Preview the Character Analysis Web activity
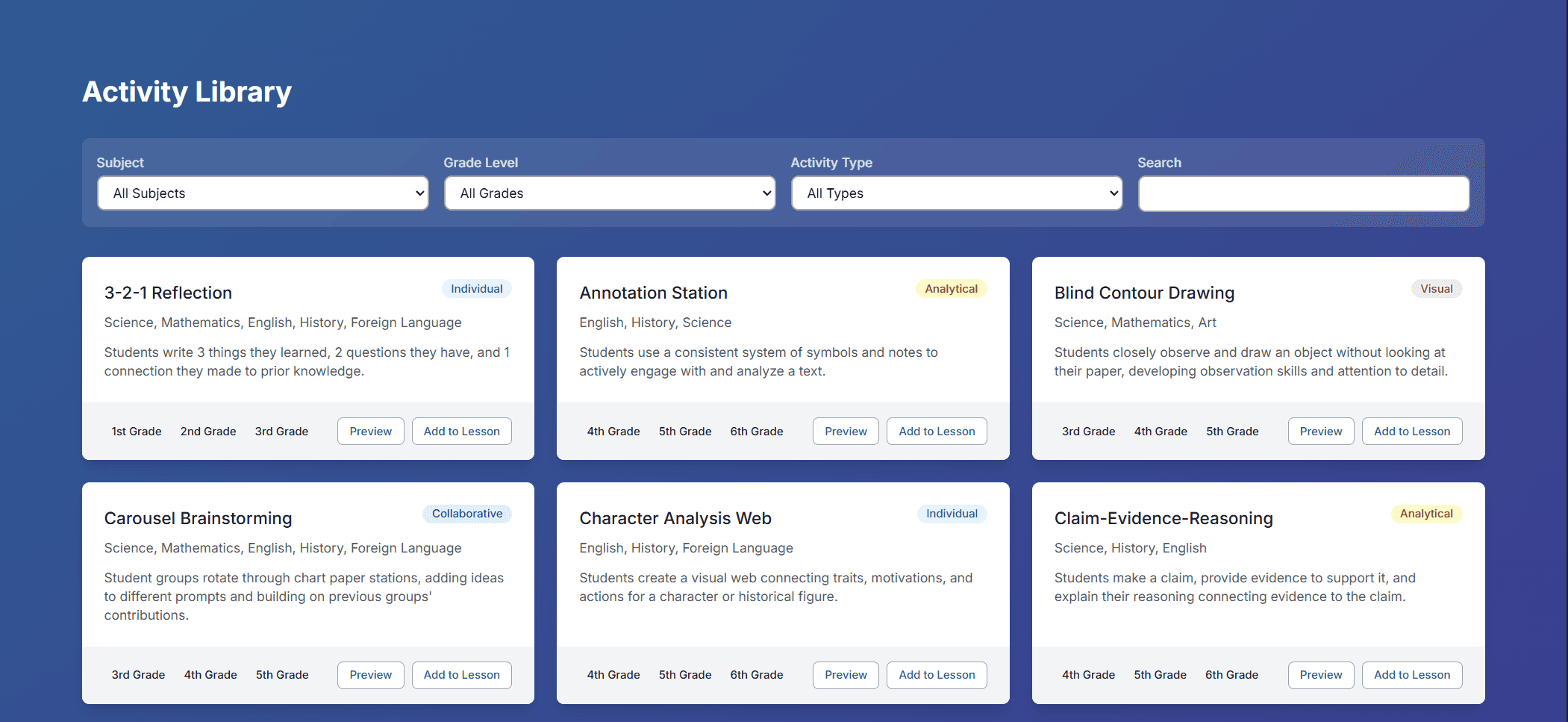The height and width of the screenshot is (722, 1568). pyautogui.click(x=846, y=675)
